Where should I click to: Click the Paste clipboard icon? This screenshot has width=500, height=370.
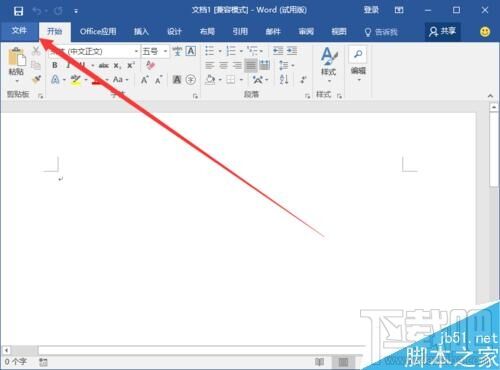[x=17, y=57]
